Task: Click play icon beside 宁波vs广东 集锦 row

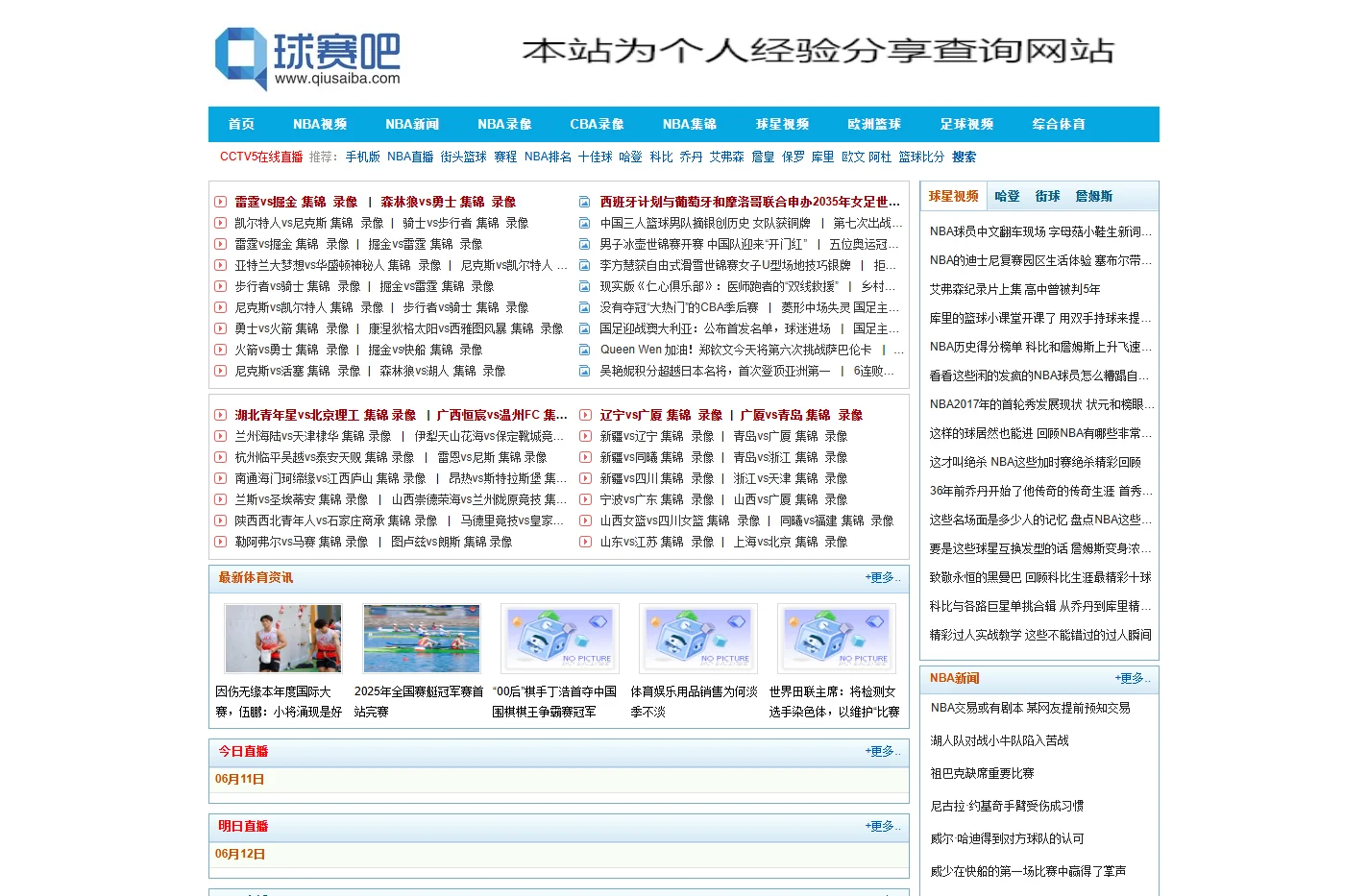Action: coord(584,499)
